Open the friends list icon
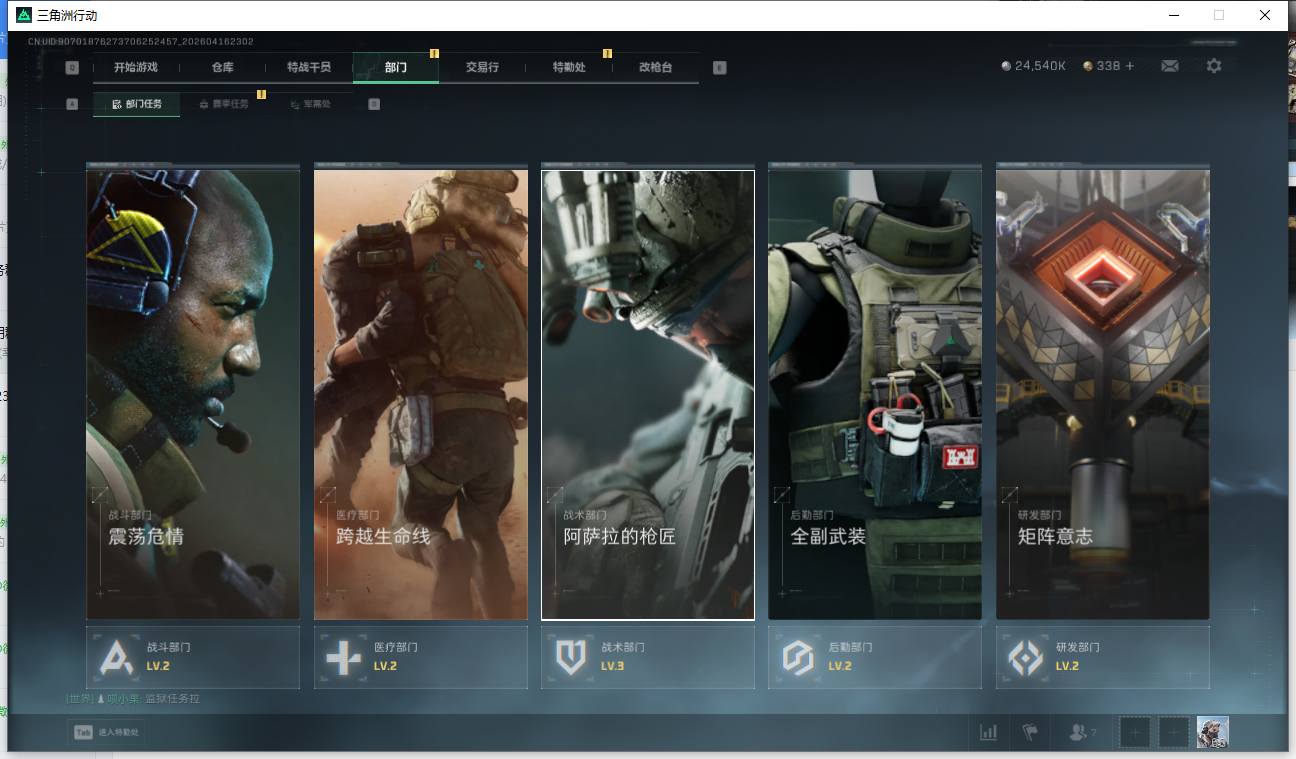This screenshot has height=759, width=1296. point(1081,733)
